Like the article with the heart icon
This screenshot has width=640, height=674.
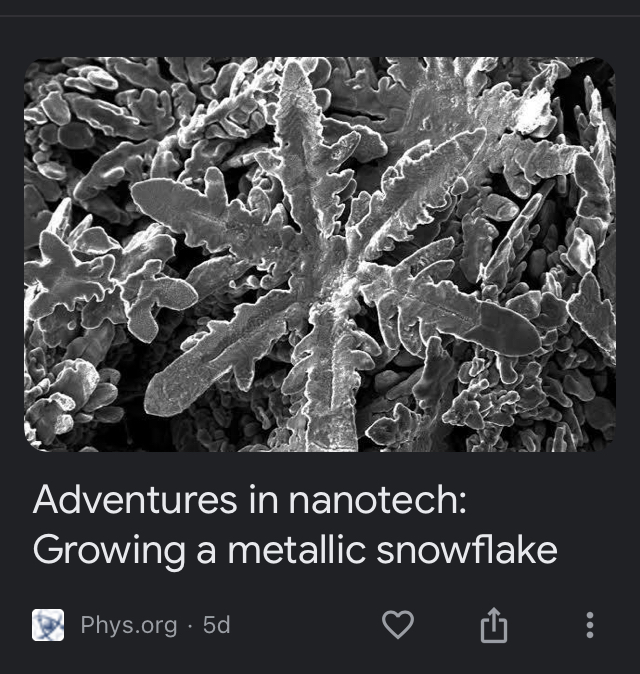[x=398, y=625]
